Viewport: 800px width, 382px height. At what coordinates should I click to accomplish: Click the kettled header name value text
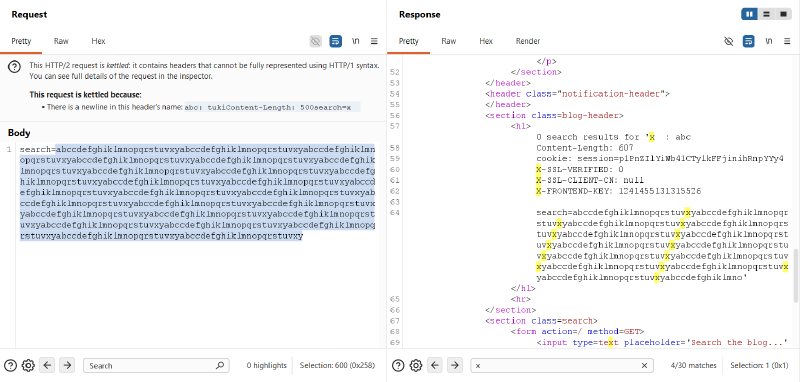click(x=268, y=107)
